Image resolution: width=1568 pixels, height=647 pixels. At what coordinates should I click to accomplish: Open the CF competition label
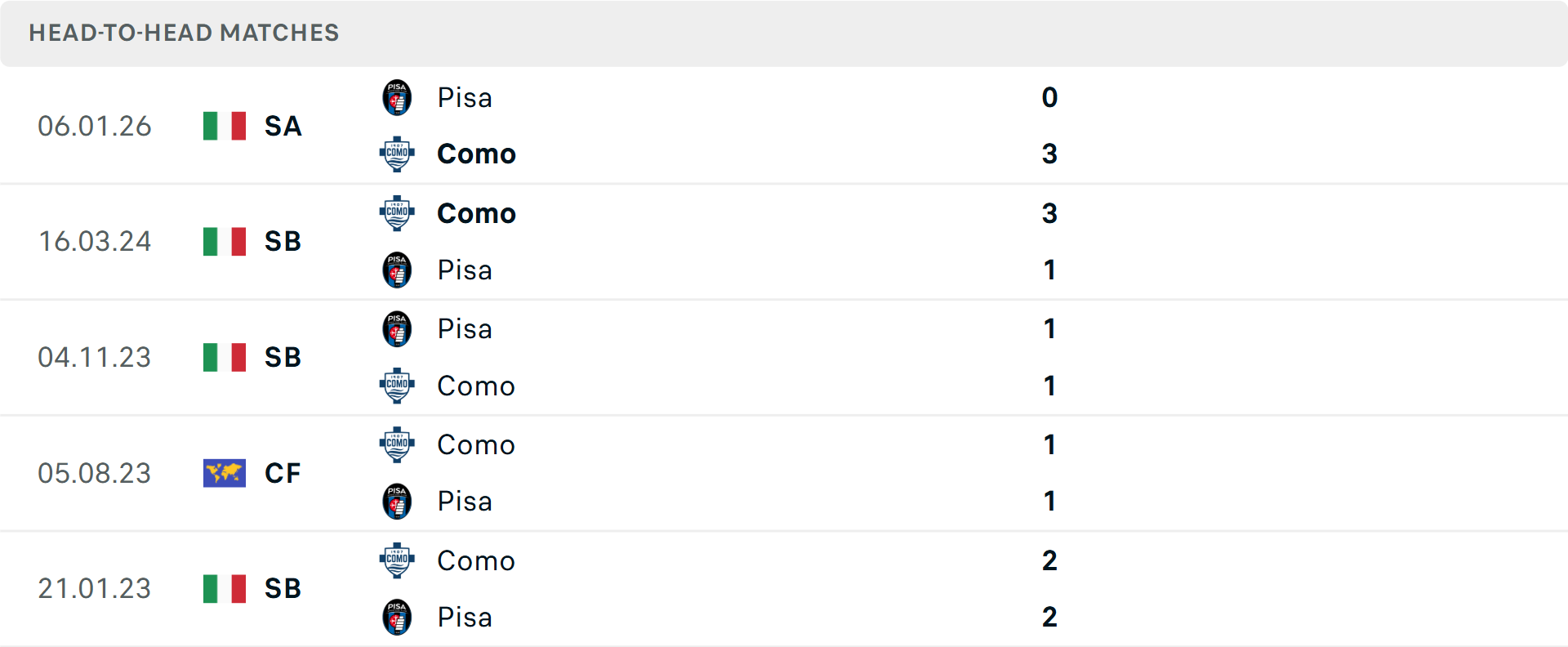pyautogui.click(x=283, y=473)
